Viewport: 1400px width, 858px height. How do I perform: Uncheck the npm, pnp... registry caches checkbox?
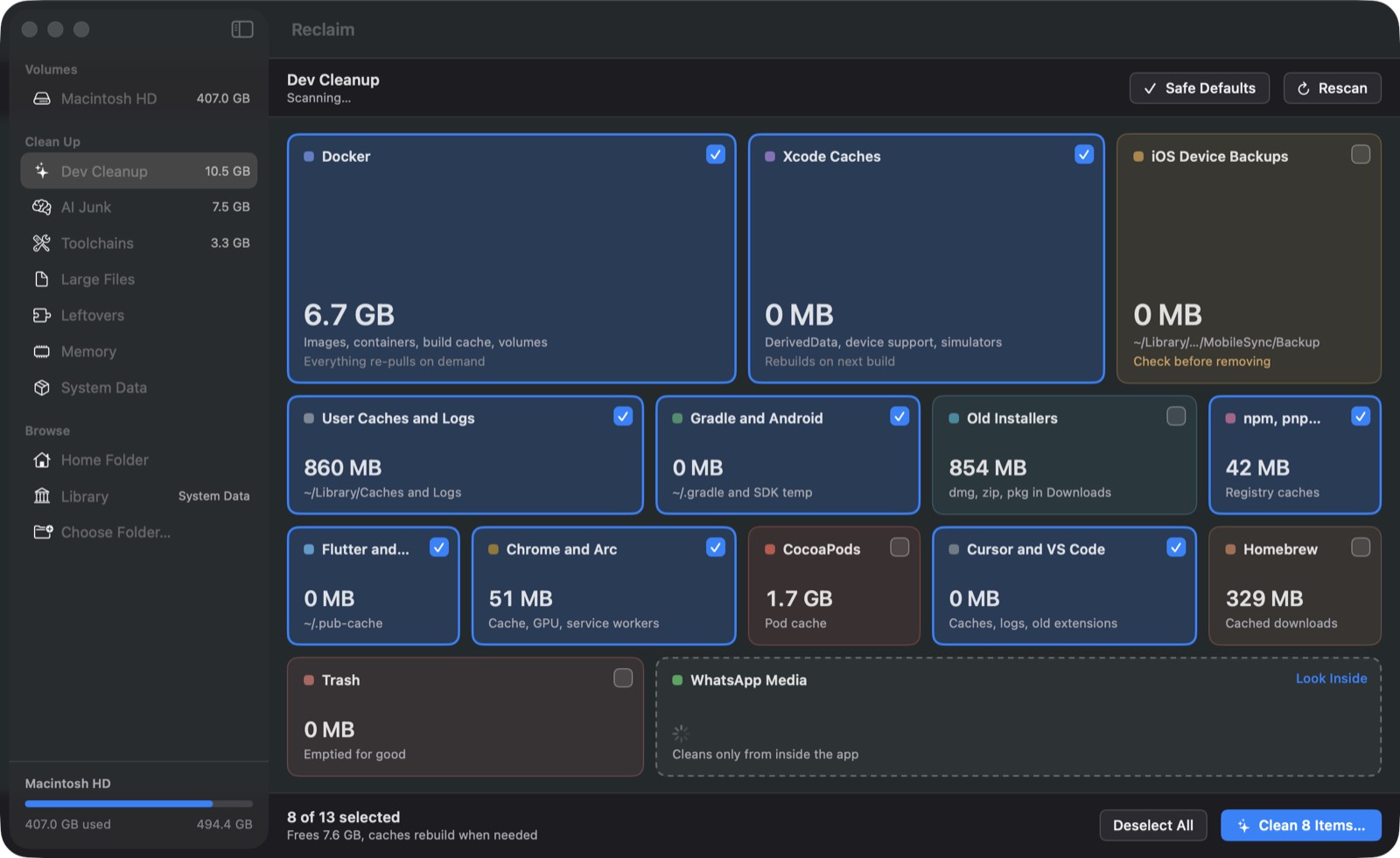pos(1361,416)
